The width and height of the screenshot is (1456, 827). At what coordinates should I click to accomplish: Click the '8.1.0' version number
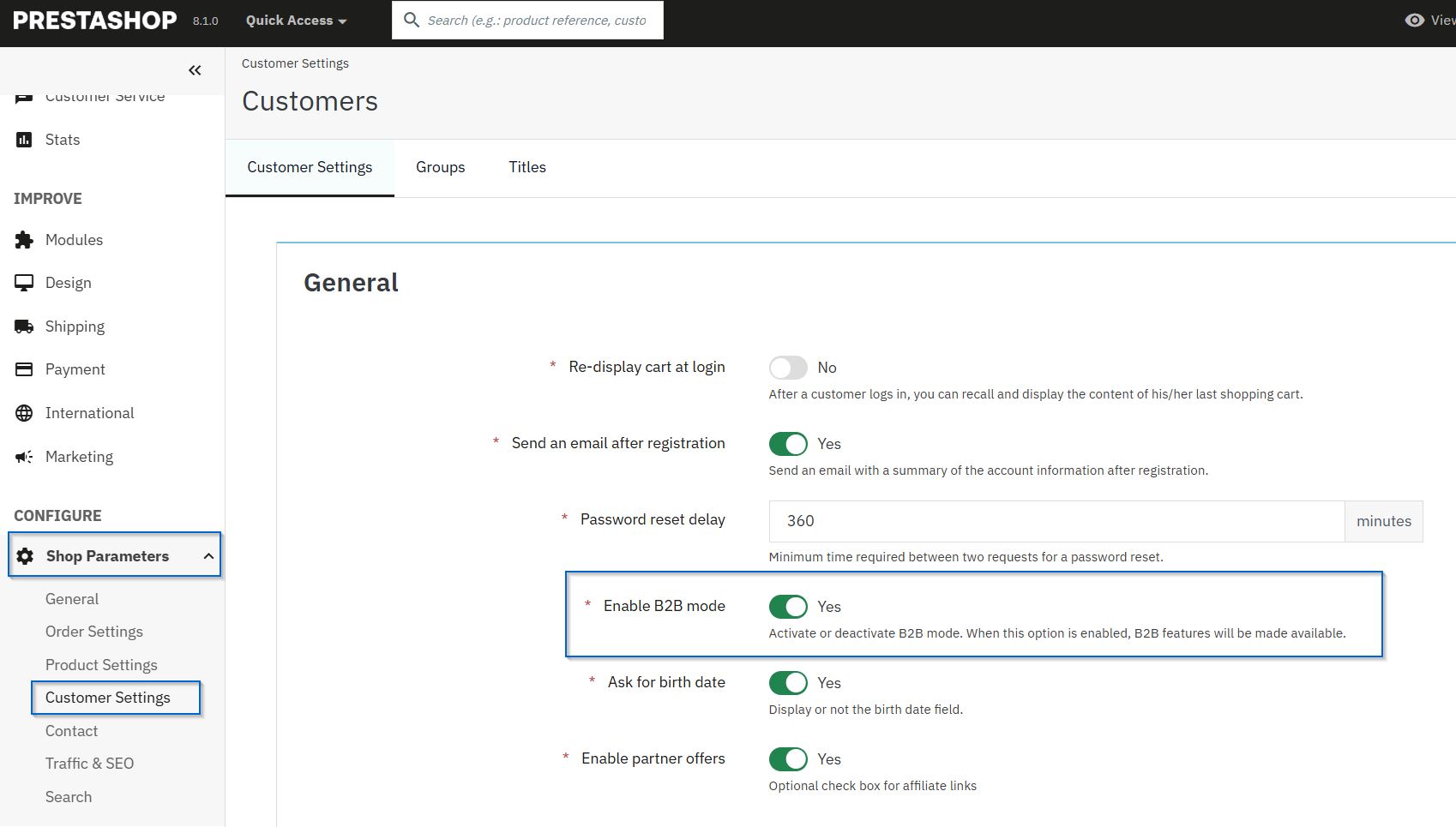206,21
